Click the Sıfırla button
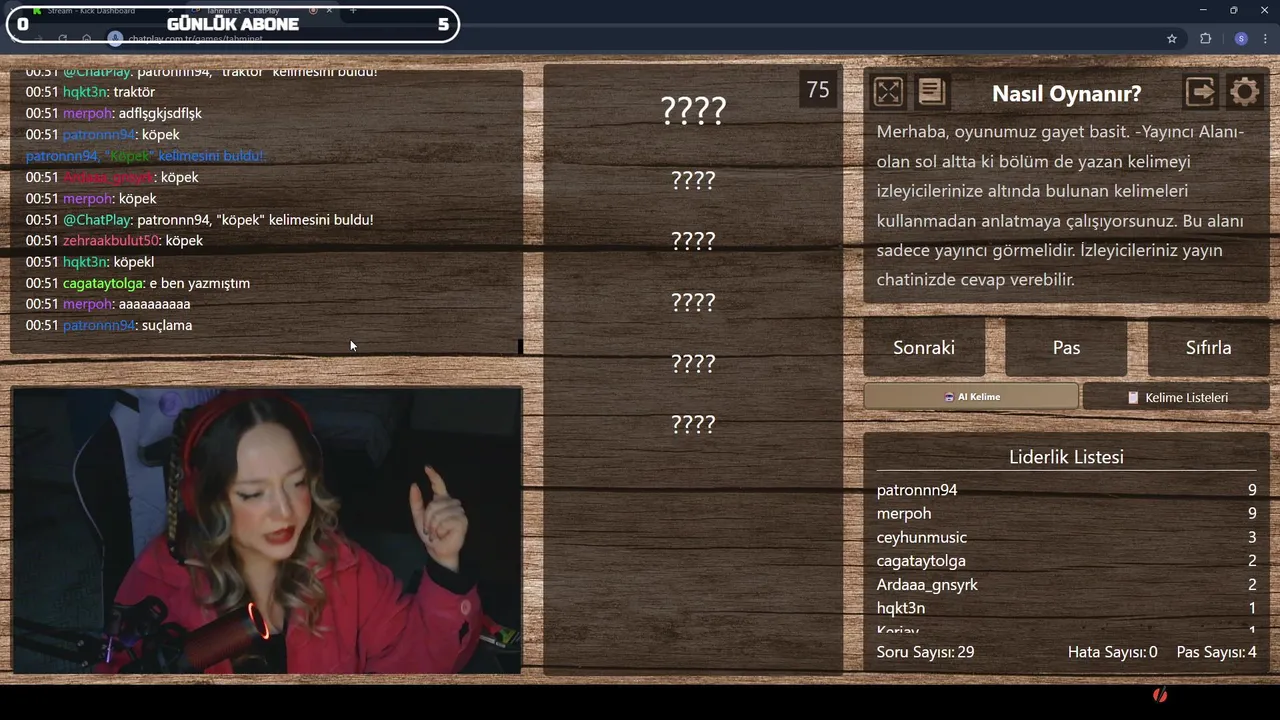Viewport: 1280px width, 720px height. pyautogui.click(x=1208, y=347)
